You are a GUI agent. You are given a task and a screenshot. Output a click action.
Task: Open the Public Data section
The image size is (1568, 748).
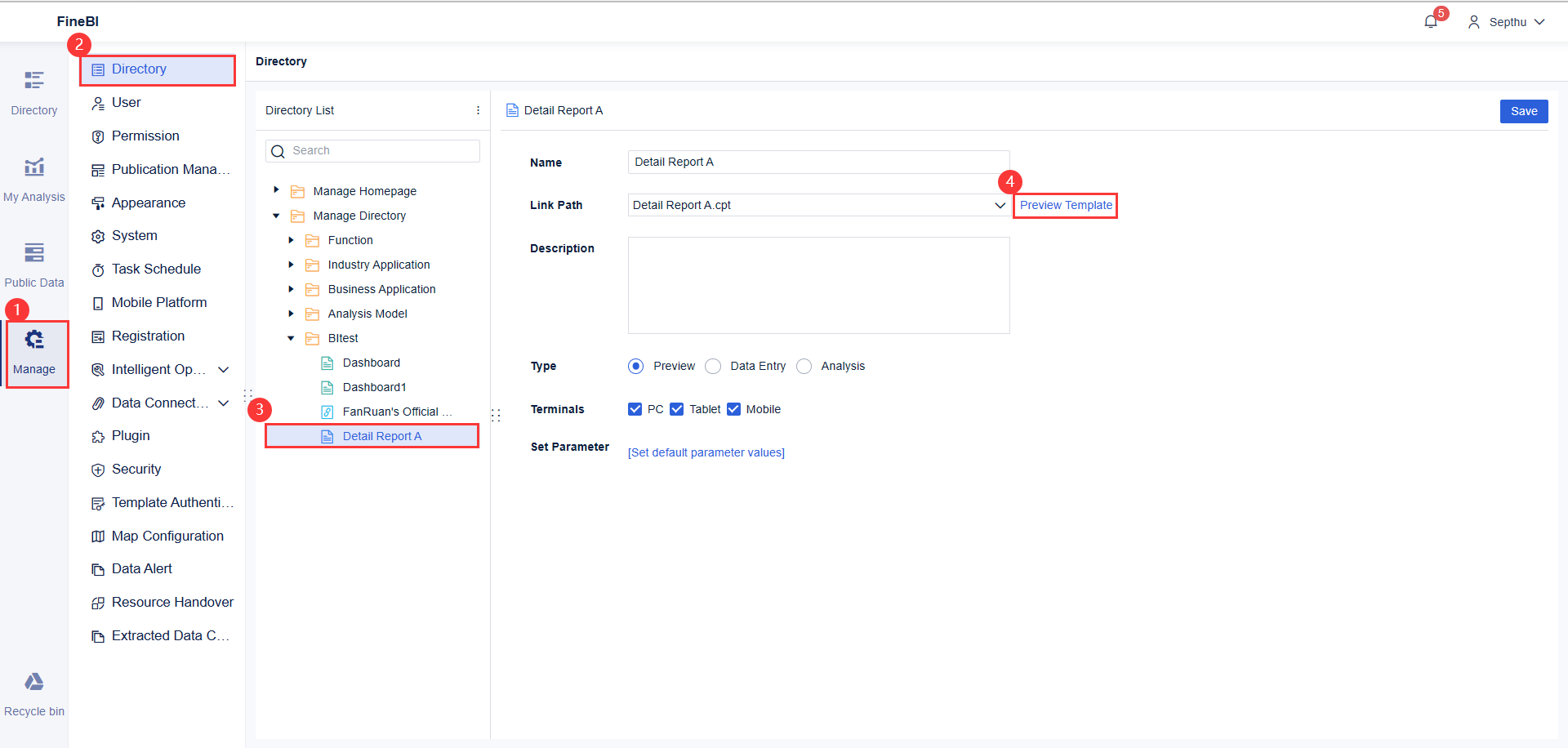coord(33,264)
